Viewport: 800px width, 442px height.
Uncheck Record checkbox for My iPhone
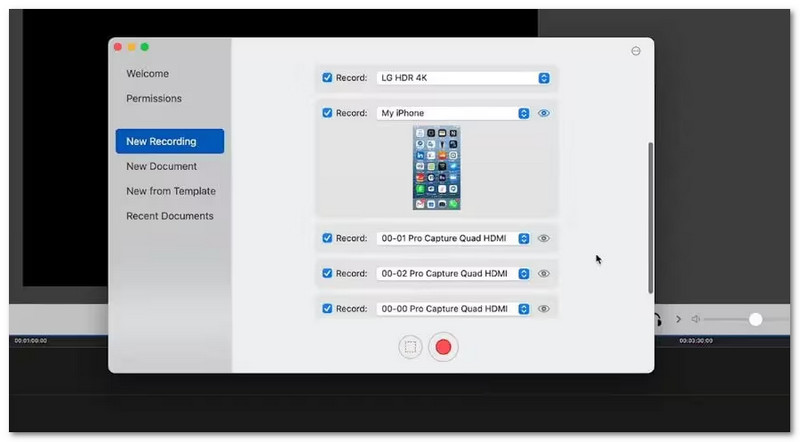327,113
